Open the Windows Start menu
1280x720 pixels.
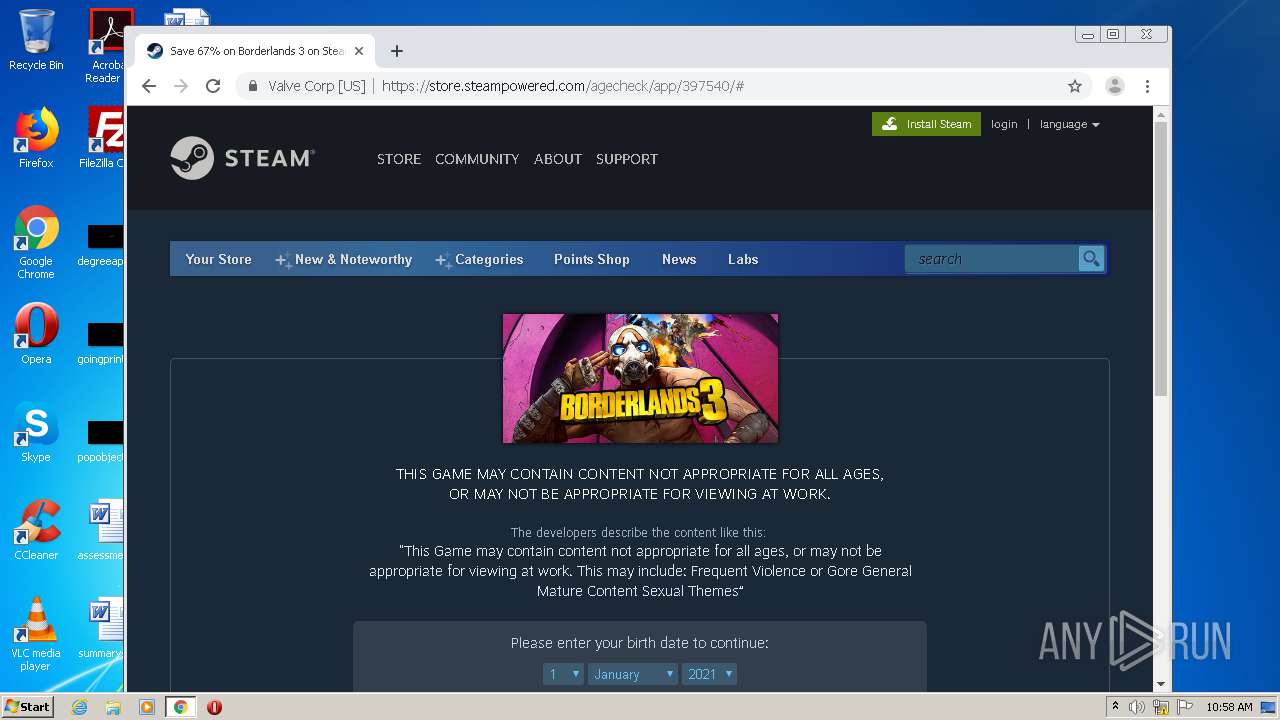(x=27, y=707)
